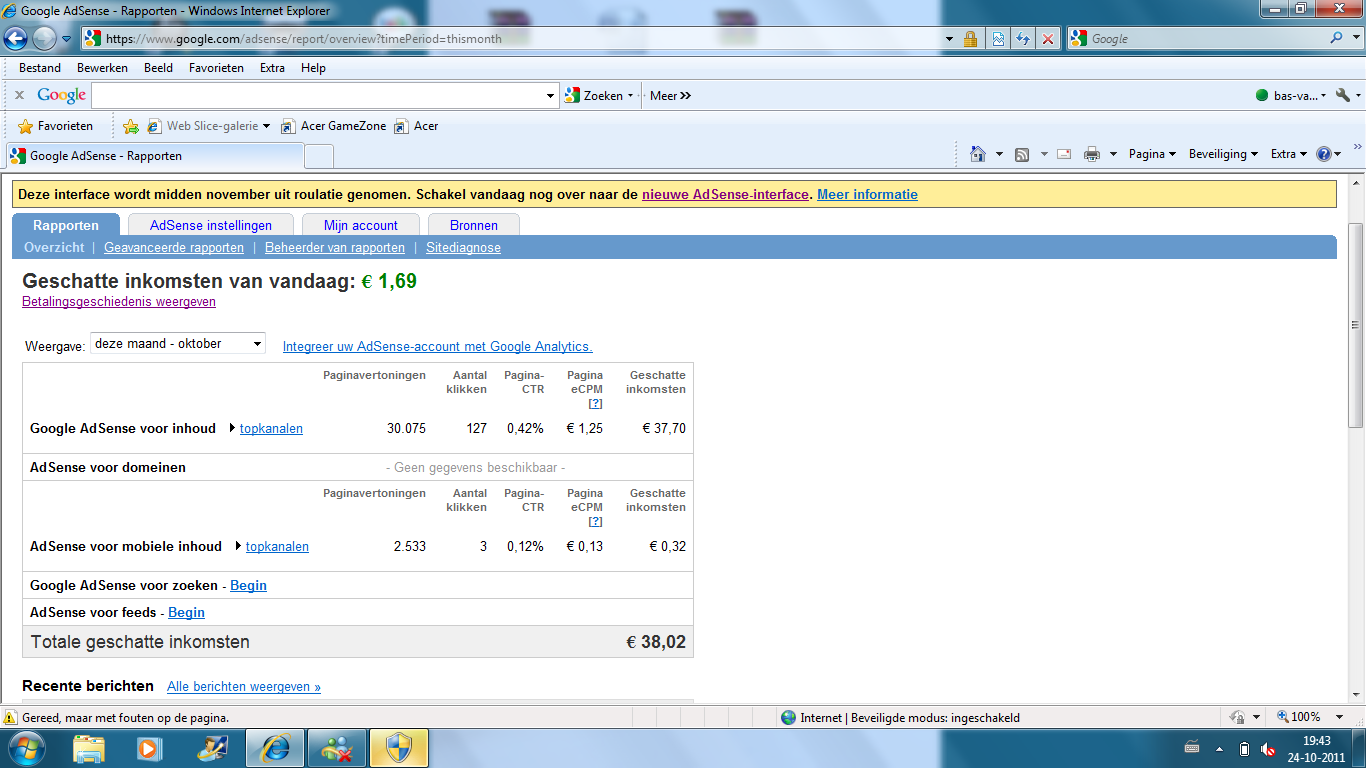Expand topkanalen for Google AdSense voor inhoud
The height and width of the screenshot is (768, 1366).
pyautogui.click(x=271, y=429)
